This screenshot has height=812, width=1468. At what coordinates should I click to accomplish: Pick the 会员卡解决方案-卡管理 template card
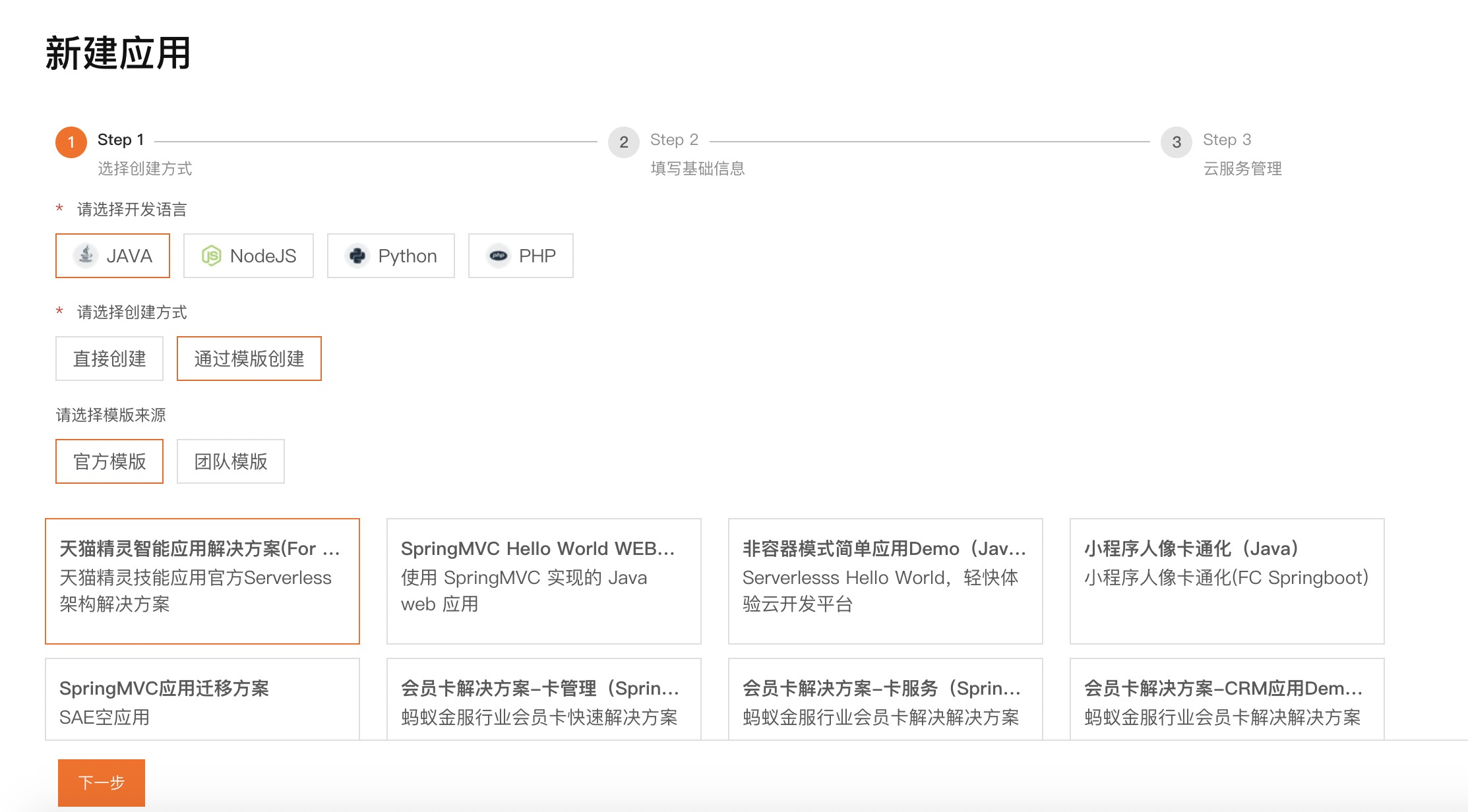point(544,699)
